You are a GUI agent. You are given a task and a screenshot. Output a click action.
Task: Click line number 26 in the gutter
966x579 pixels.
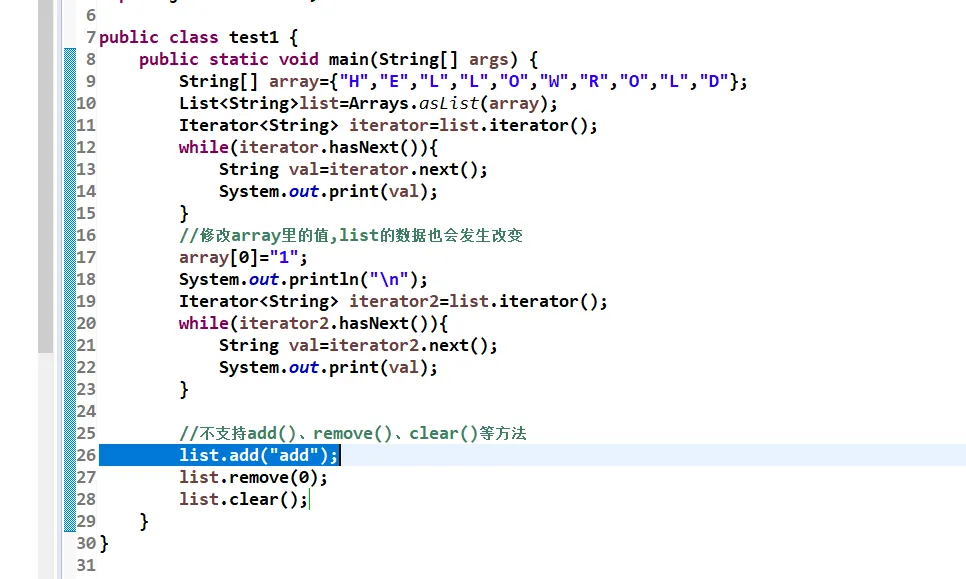tap(86, 455)
